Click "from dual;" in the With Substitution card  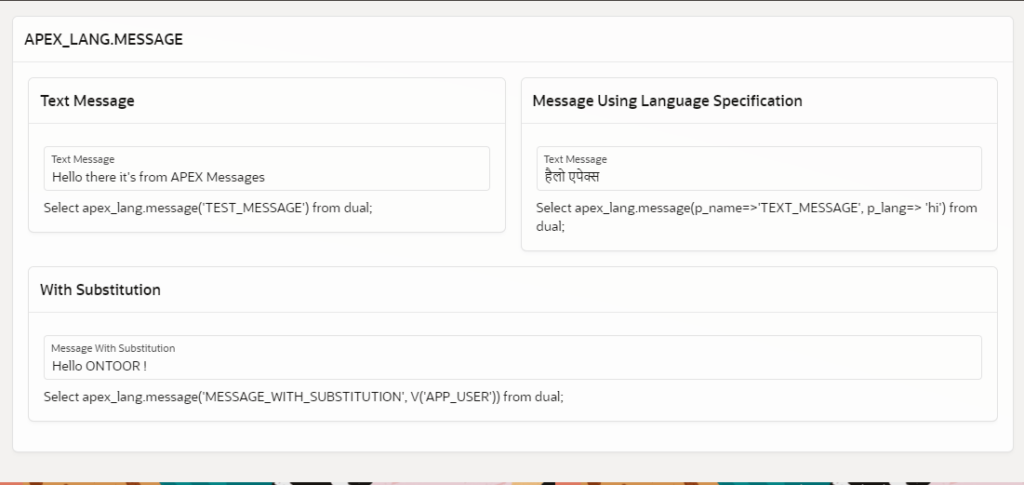534,397
